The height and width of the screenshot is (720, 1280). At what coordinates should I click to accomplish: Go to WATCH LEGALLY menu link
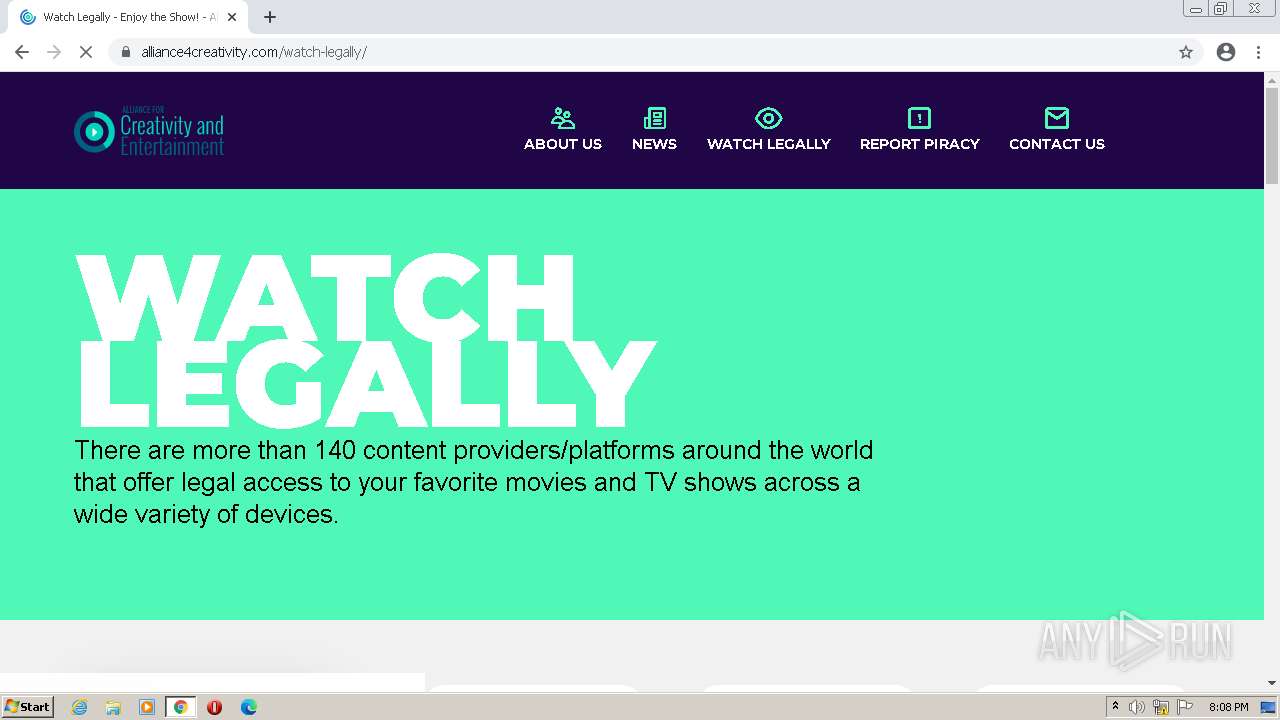click(x=769, y=144)
